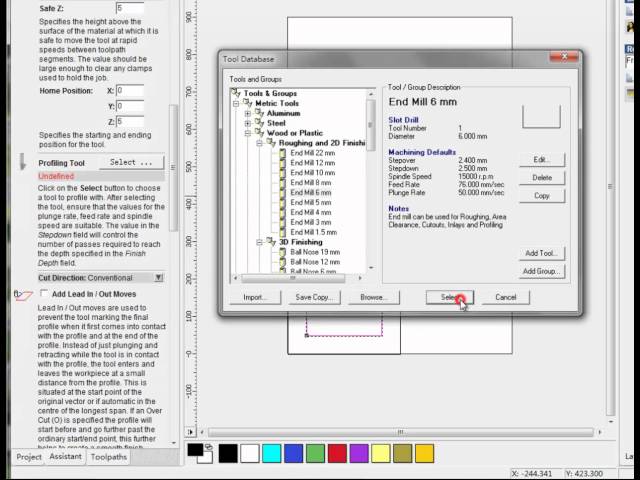Click the foreground/background color indicator

point(200,453)
